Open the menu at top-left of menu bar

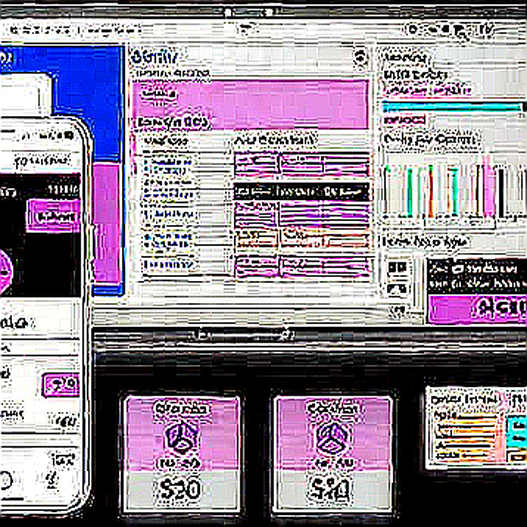click(41, 31)
